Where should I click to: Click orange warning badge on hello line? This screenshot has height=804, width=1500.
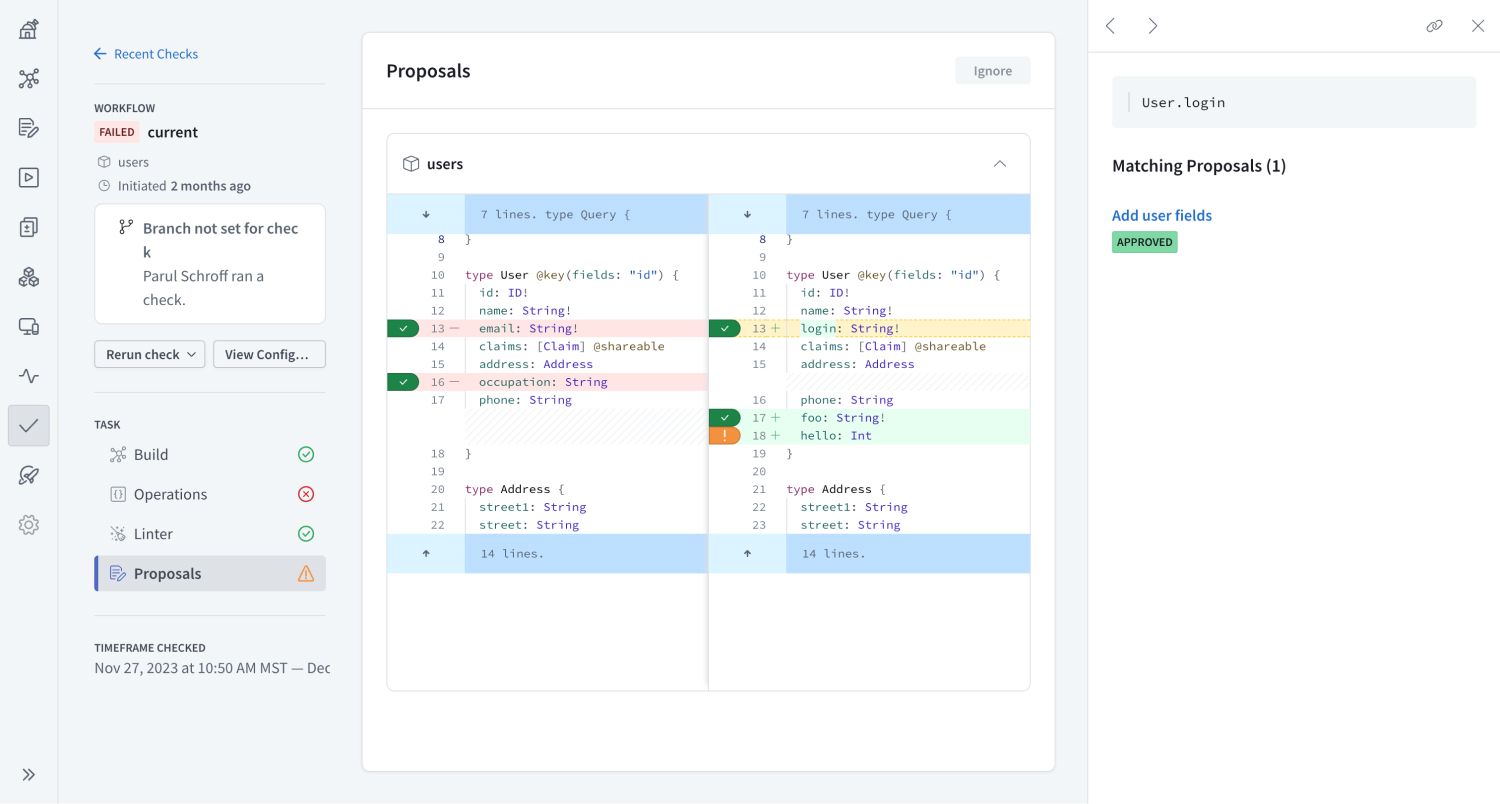tap(724, 436)
